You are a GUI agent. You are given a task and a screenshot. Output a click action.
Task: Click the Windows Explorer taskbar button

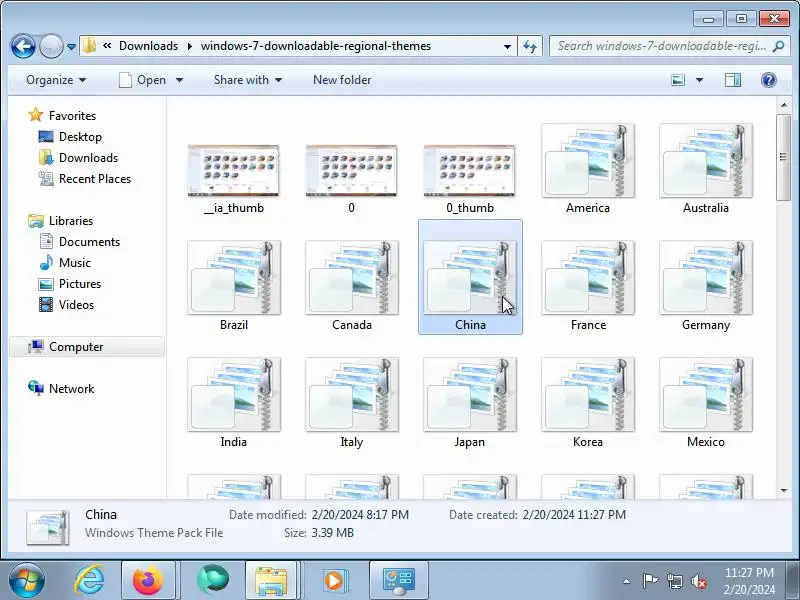(271, 581)
